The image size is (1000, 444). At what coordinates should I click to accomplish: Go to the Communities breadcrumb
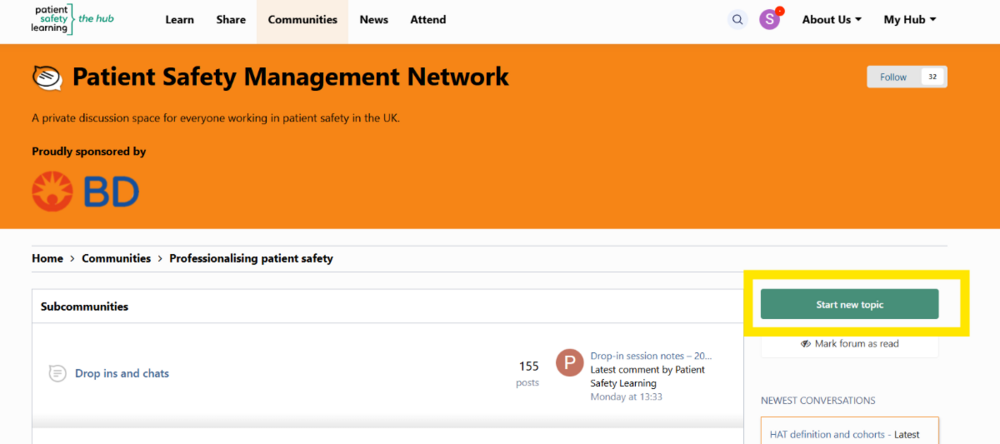point(116,258)
